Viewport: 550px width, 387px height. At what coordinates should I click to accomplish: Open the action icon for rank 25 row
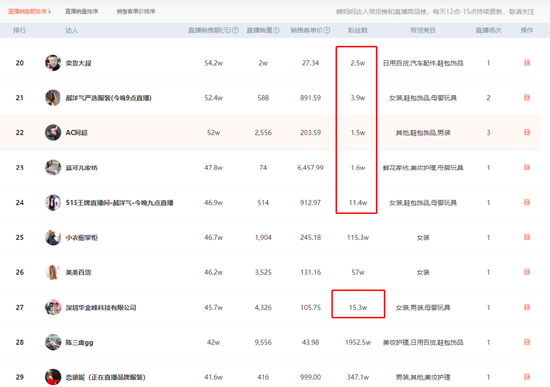[526, 237]
